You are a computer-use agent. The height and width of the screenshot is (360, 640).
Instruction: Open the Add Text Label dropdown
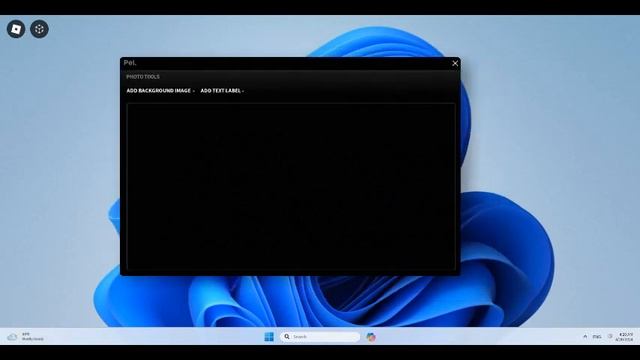(222, 91)
